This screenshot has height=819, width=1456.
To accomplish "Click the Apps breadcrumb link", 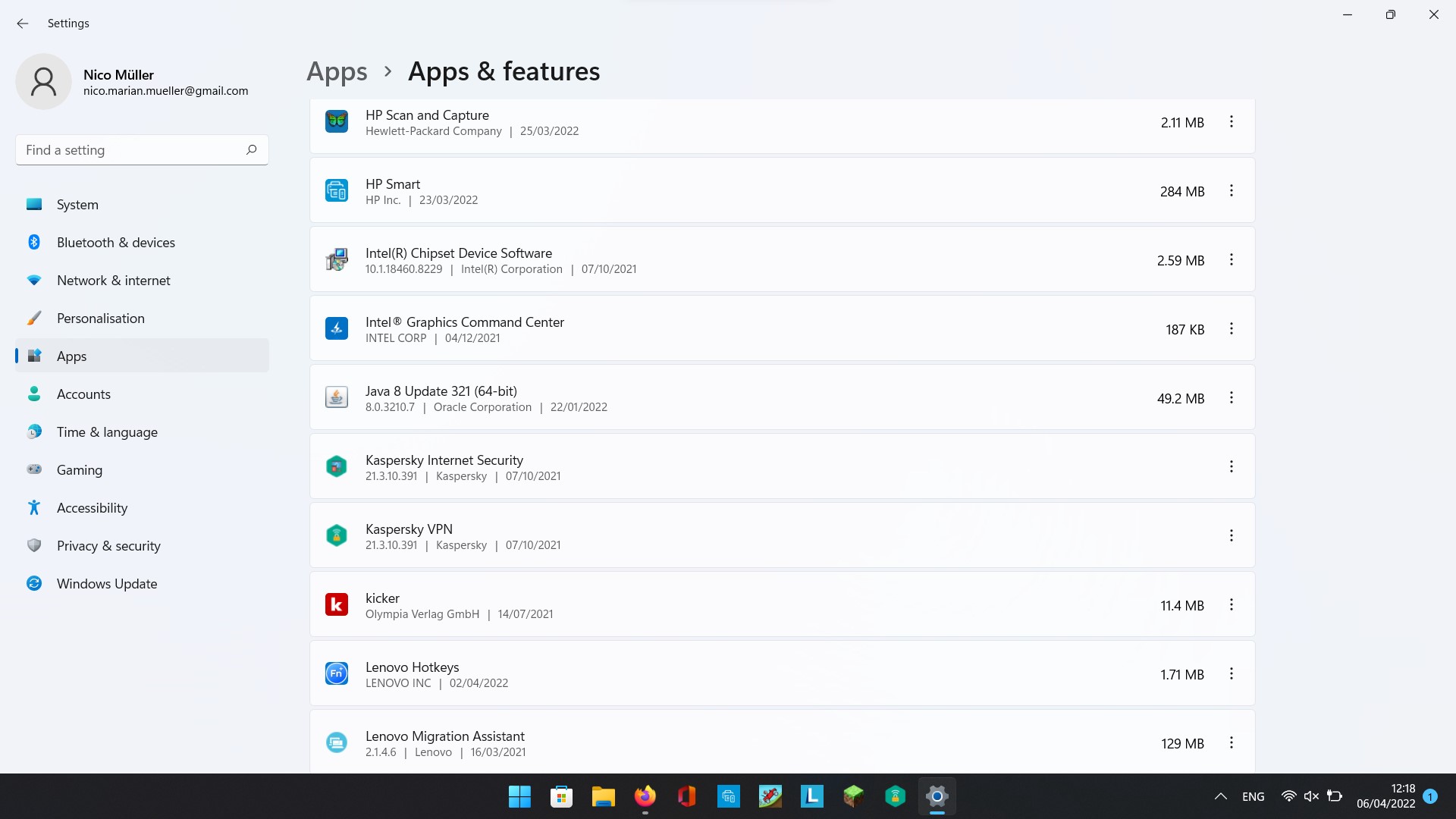I will coord(337,71).
